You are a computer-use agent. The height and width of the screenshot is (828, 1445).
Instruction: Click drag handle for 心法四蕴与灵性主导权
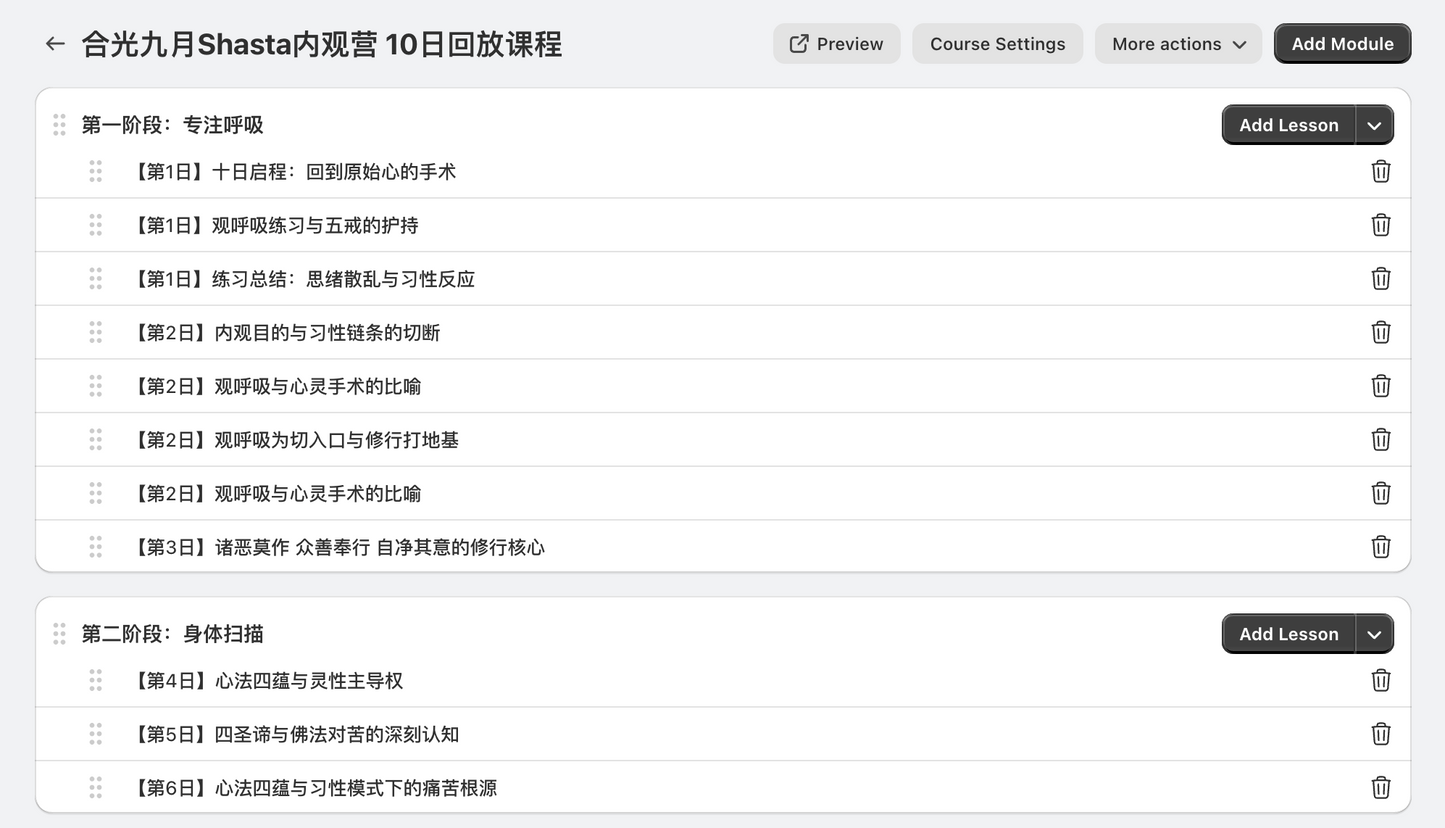click(x=95, y=680)
